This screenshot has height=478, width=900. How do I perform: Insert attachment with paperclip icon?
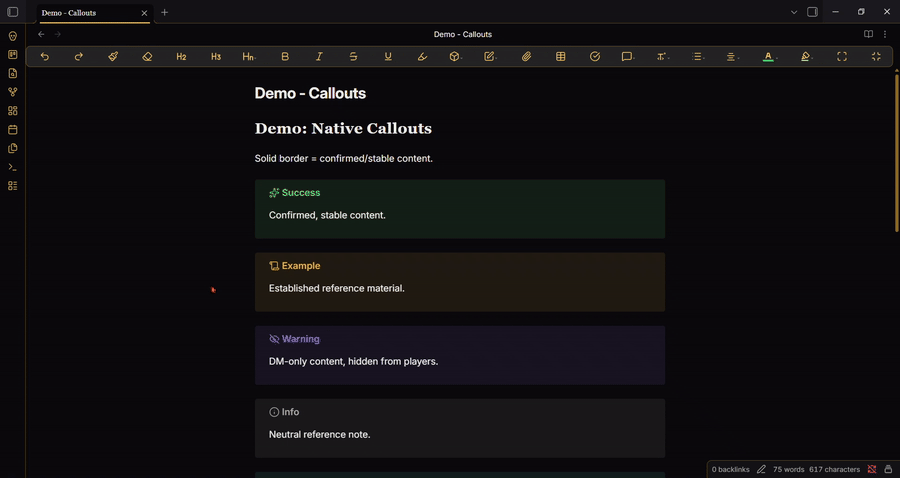tap(526, 56)
